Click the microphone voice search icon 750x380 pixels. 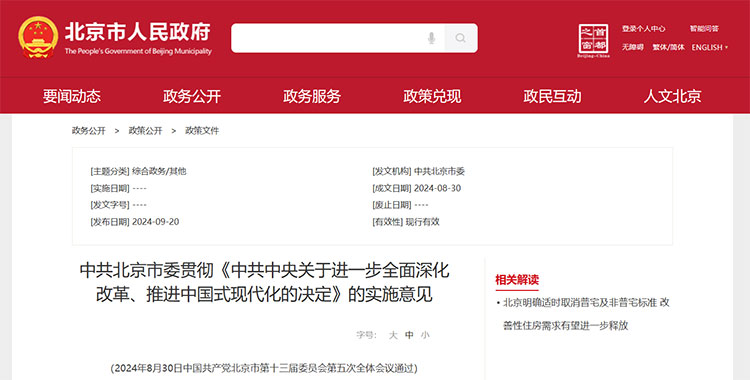pos(431,38)
